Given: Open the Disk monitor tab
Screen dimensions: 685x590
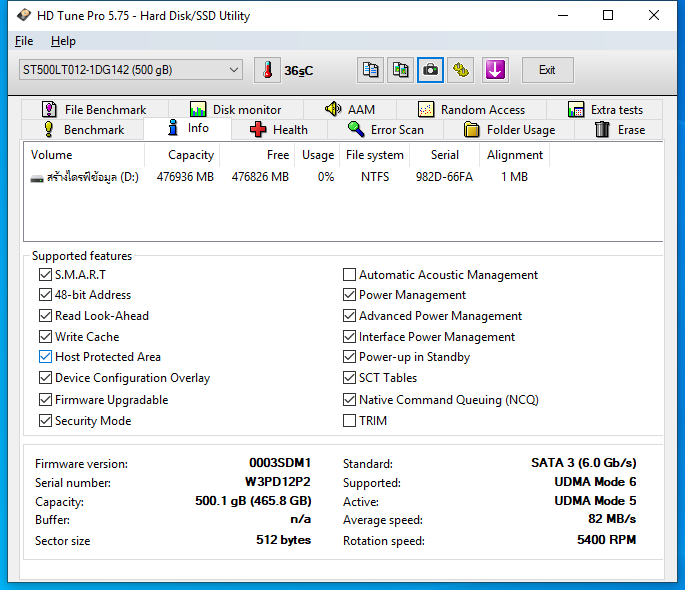Looking at the screenshot, I should pyautogui.click(x=234, y=110).
